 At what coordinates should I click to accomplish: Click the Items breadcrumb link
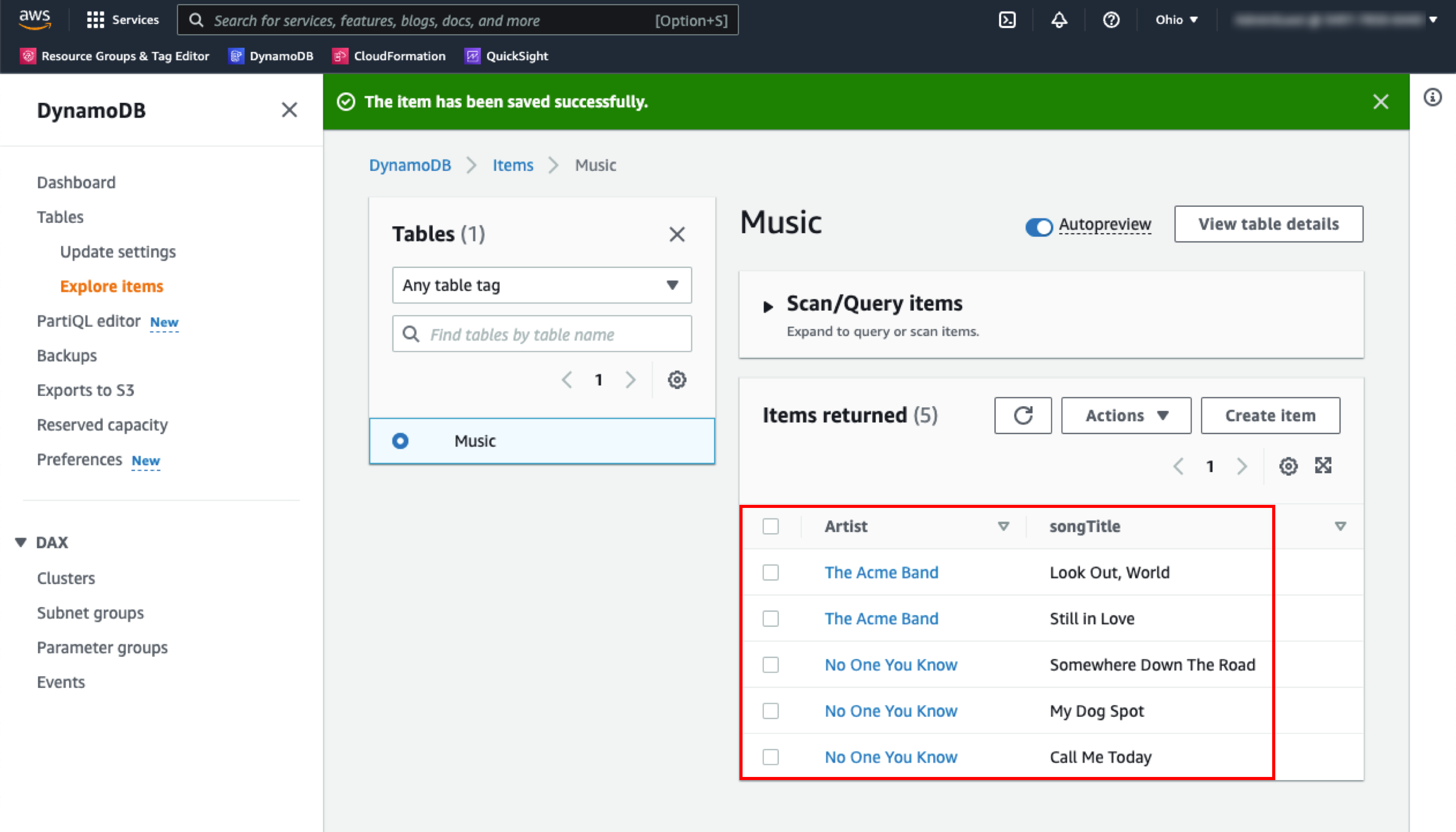(x=513, y=165)
